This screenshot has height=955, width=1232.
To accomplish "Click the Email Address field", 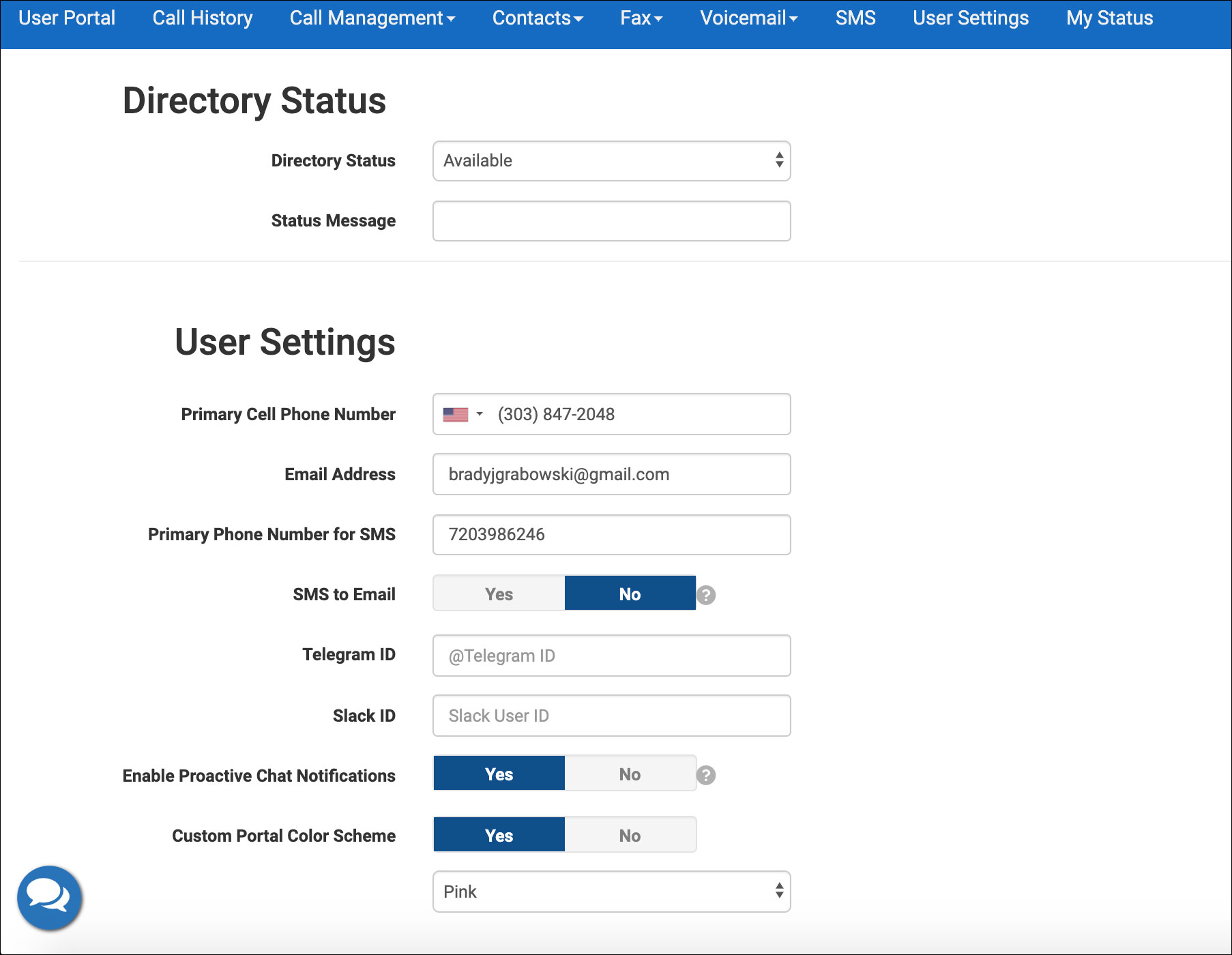I will 611,474.
